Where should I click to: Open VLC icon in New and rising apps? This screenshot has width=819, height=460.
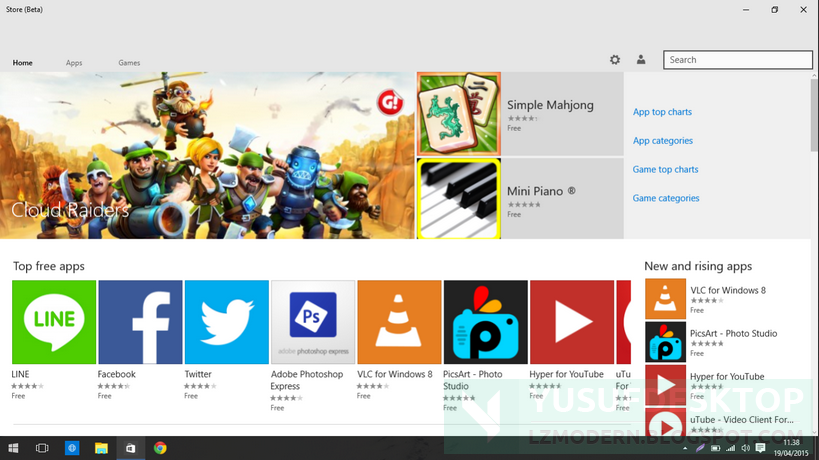[665, 299]
